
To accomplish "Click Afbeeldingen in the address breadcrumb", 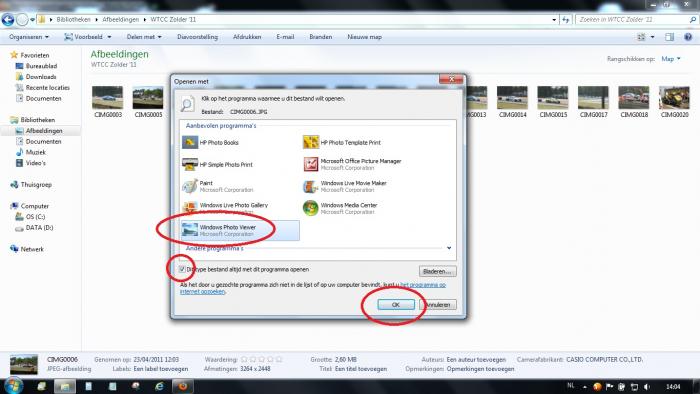I will pyautogui.click(x=120, y=20).
